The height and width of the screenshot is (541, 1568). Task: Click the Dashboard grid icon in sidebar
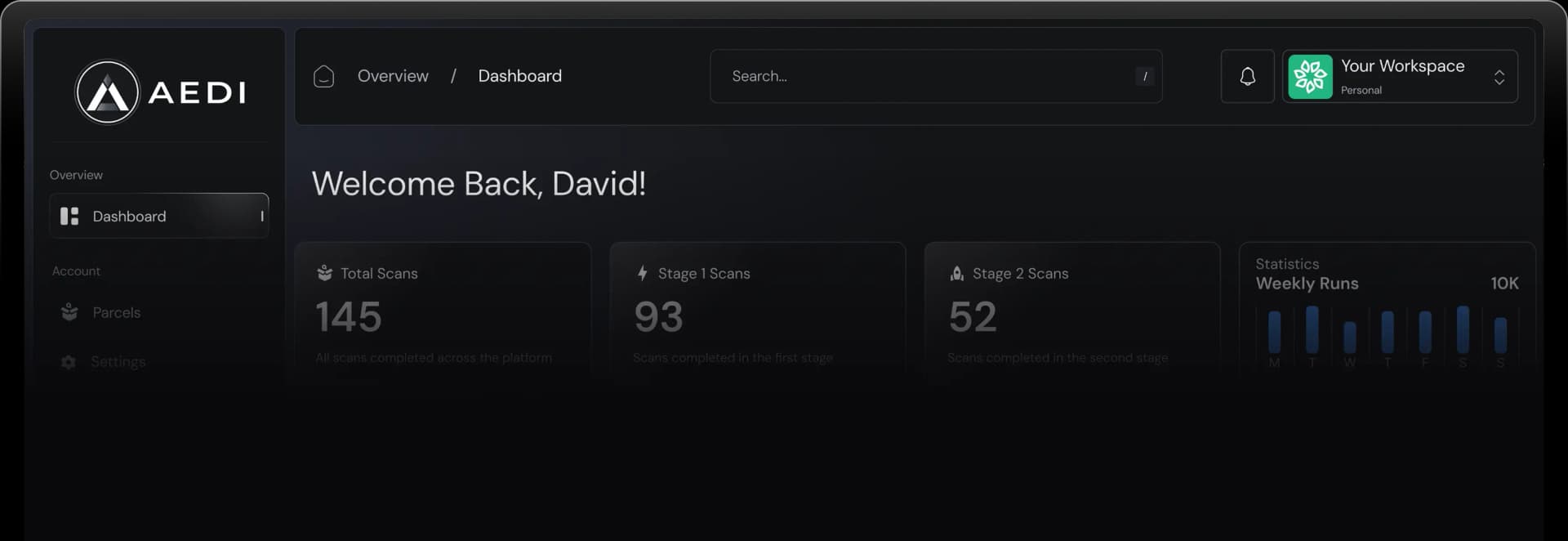pyautogui.click(x=69, y=216)
